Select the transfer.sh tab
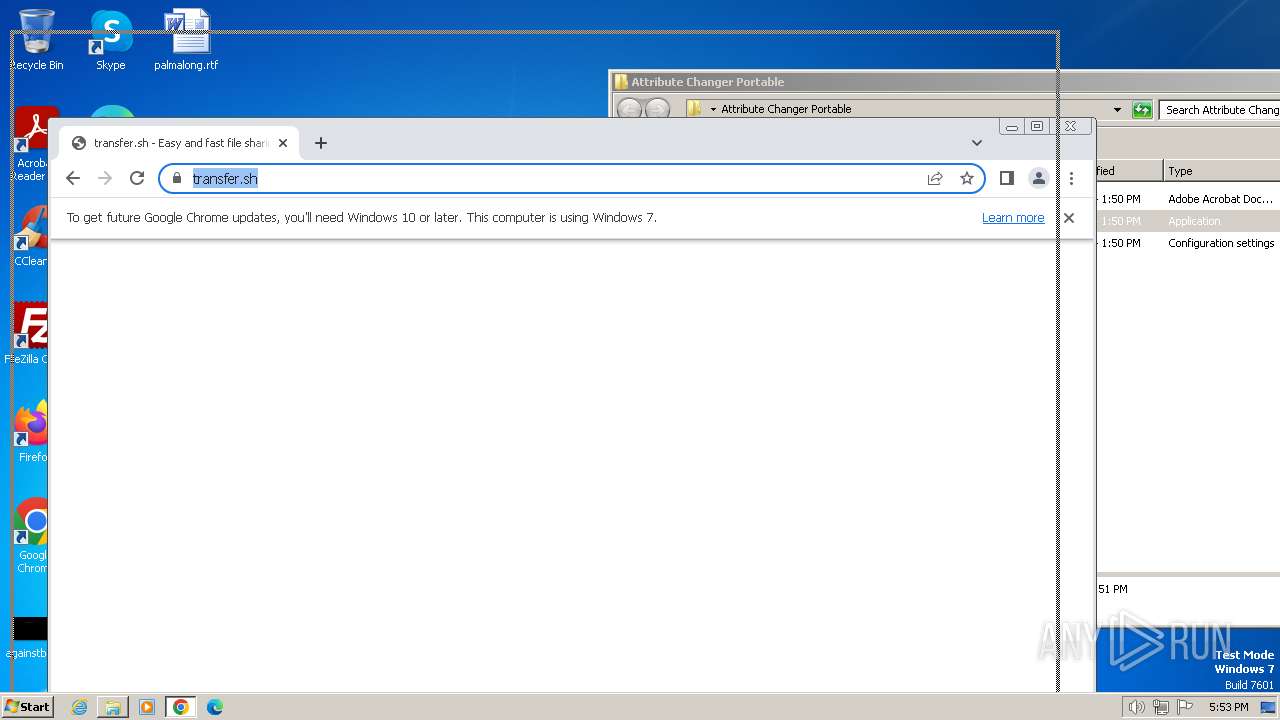 point(179,143)
